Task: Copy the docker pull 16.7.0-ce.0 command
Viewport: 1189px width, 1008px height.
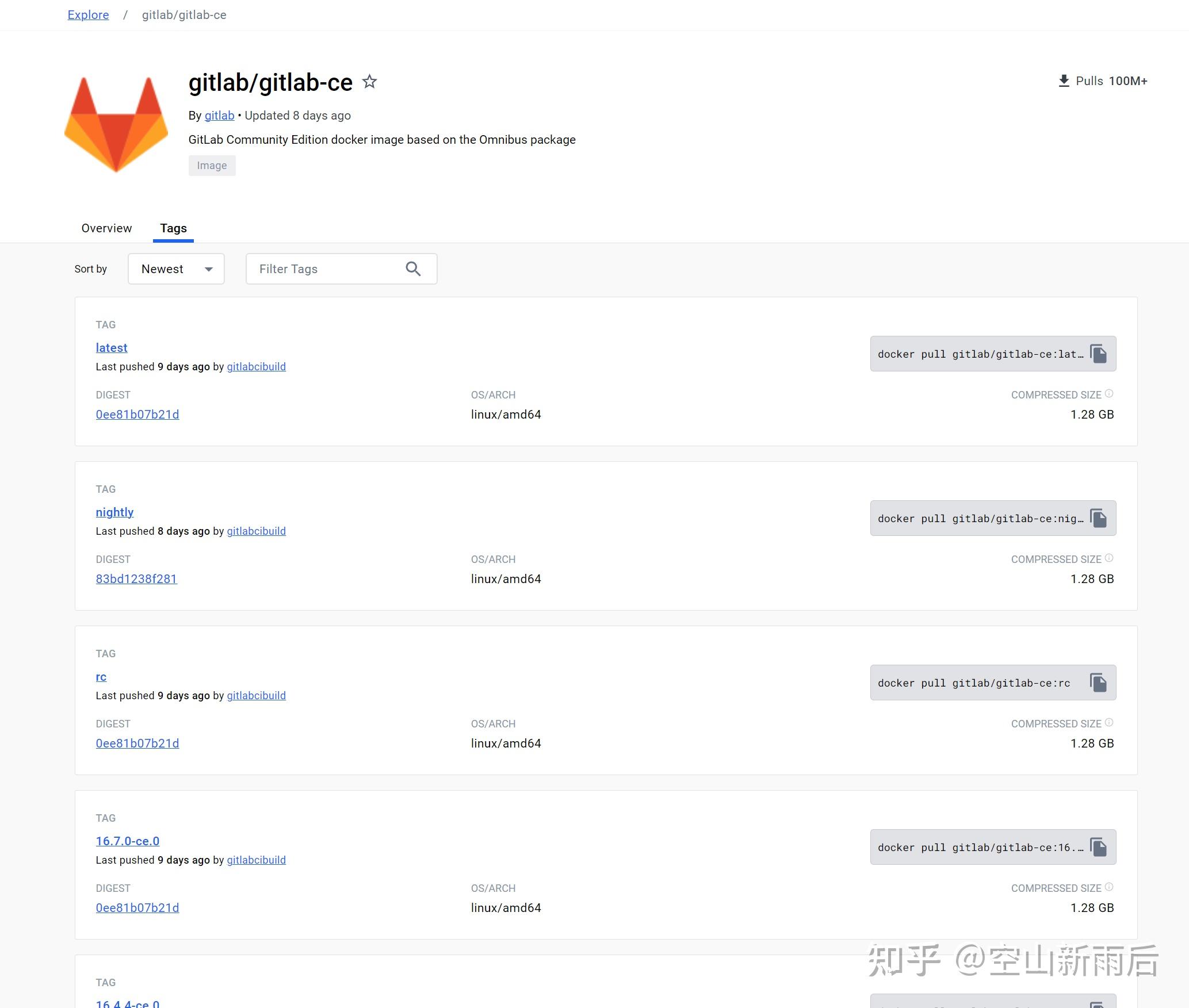Action: 1099,846
